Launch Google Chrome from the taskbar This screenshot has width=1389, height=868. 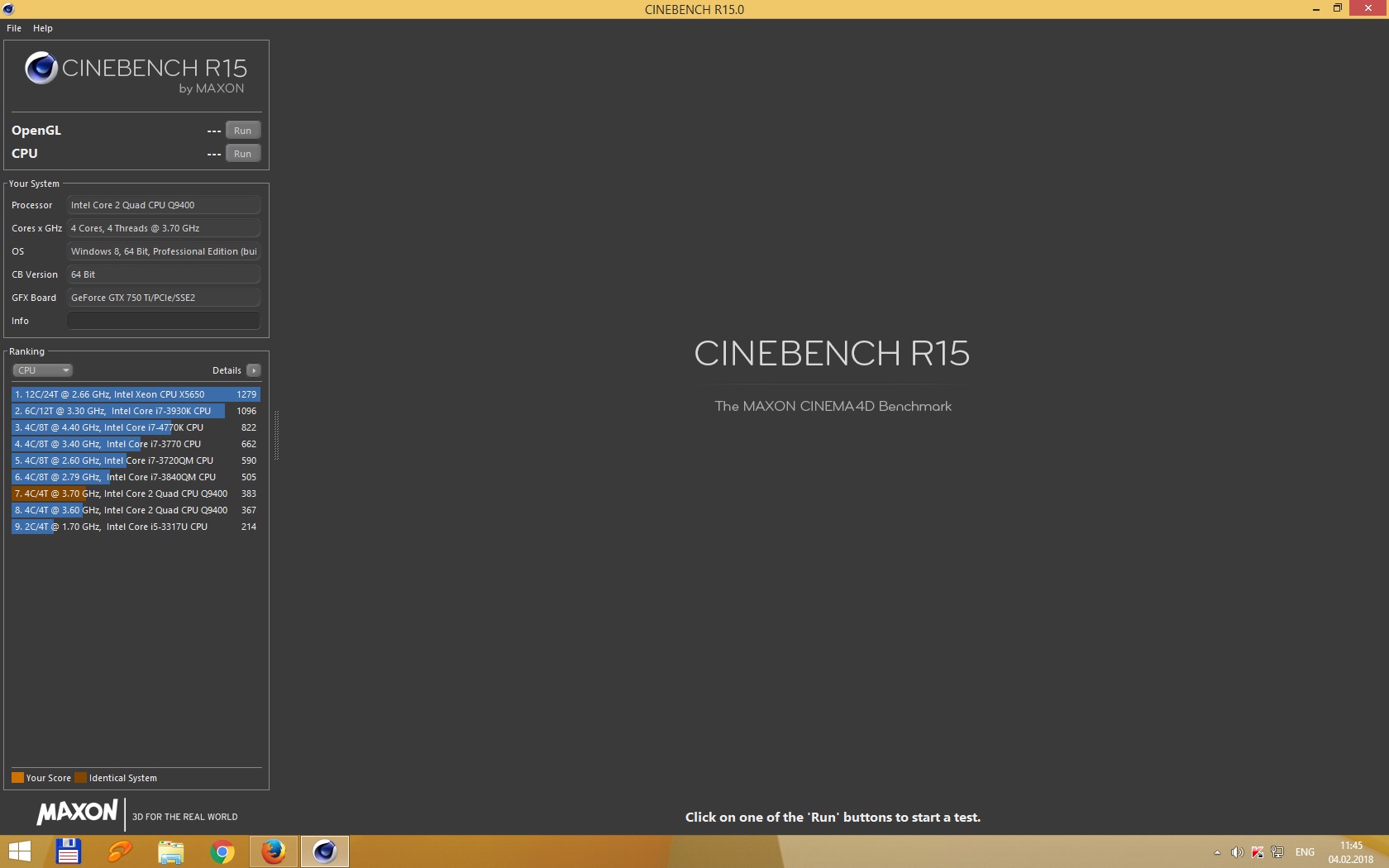point(222,851)
